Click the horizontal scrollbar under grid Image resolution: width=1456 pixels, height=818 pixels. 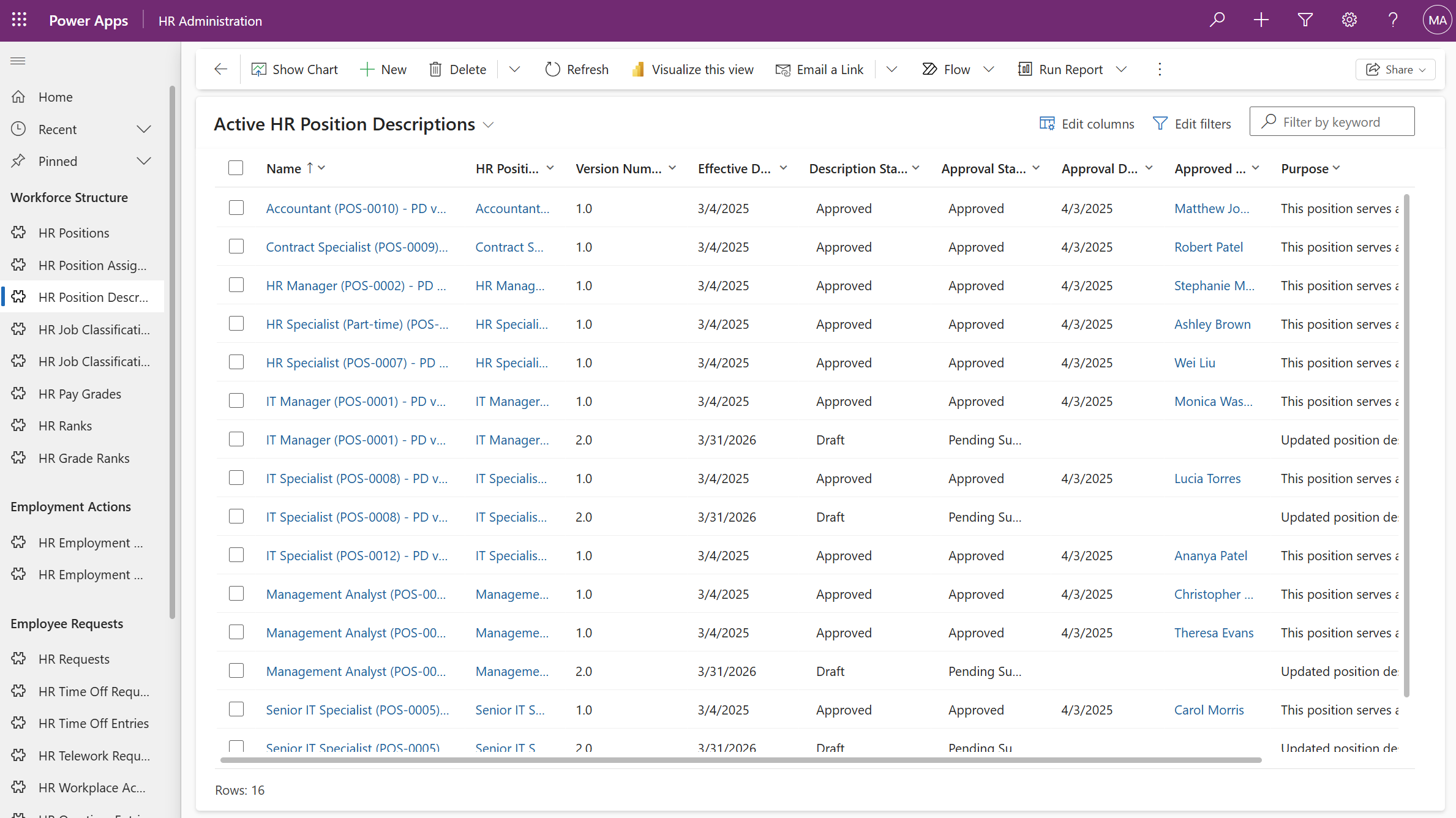[741, 760]
